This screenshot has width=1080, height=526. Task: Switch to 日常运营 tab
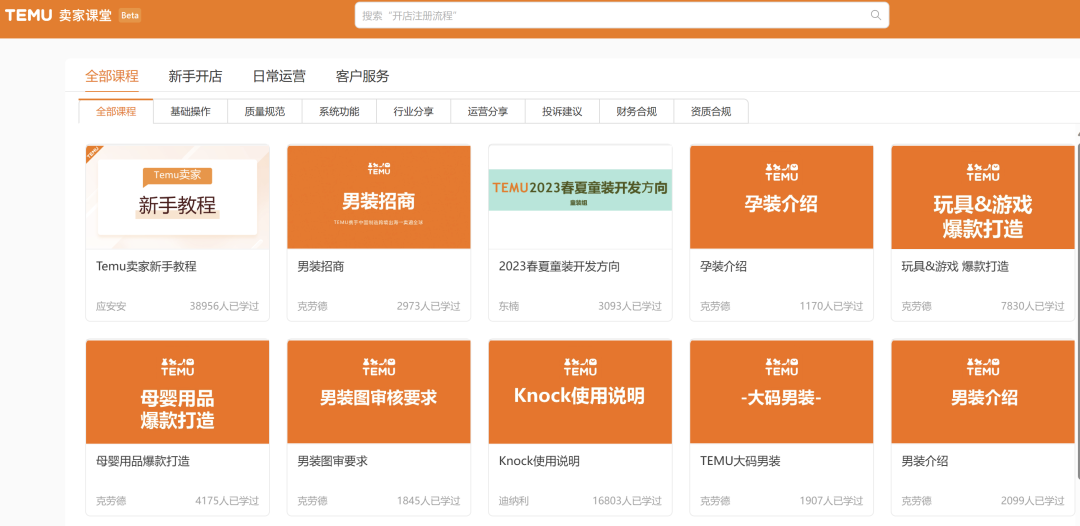coord(279,76)
